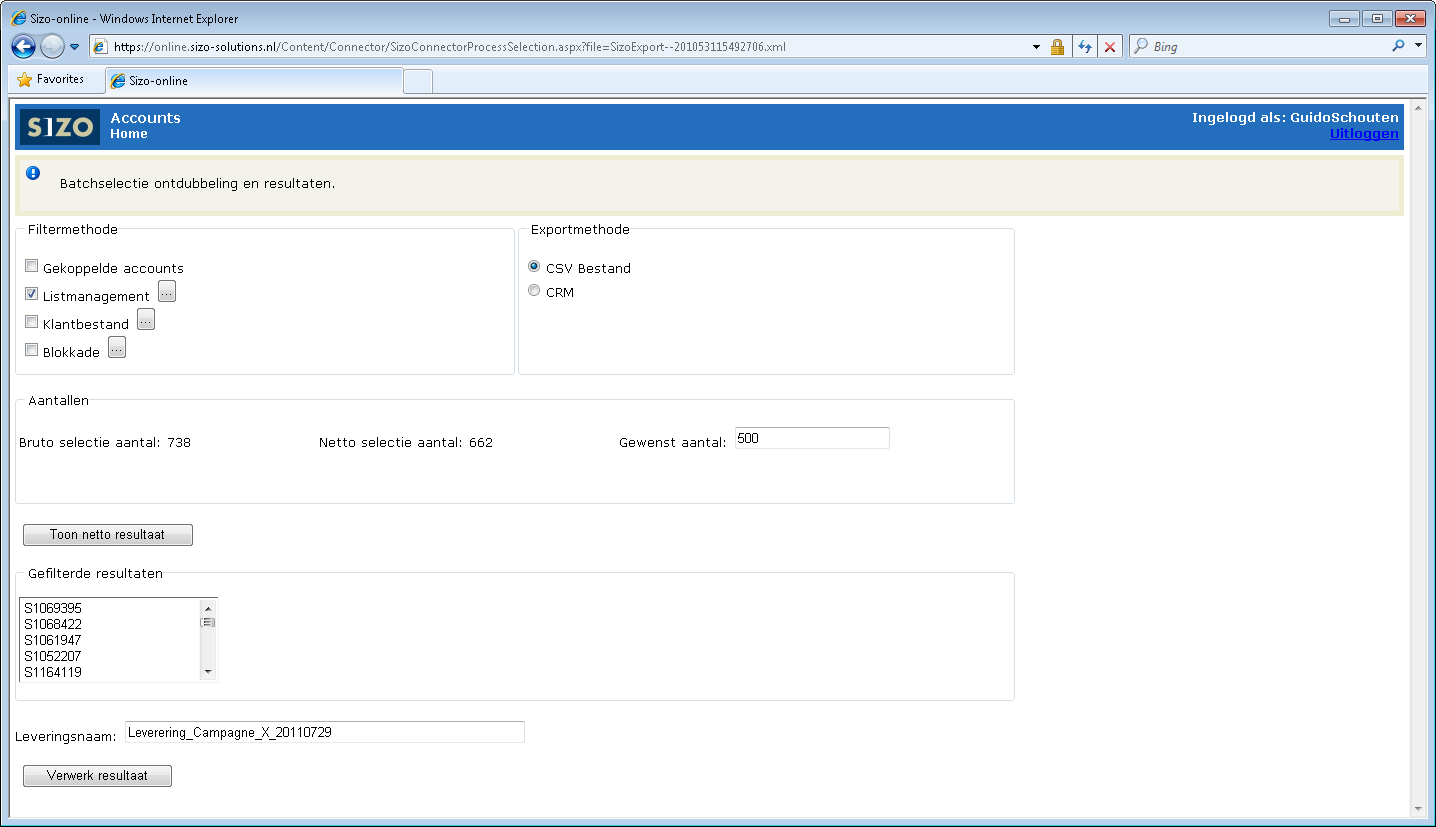Enable the Gekoppelde accounts checkbox
The image size is (1436, 827).
point(32,266)
